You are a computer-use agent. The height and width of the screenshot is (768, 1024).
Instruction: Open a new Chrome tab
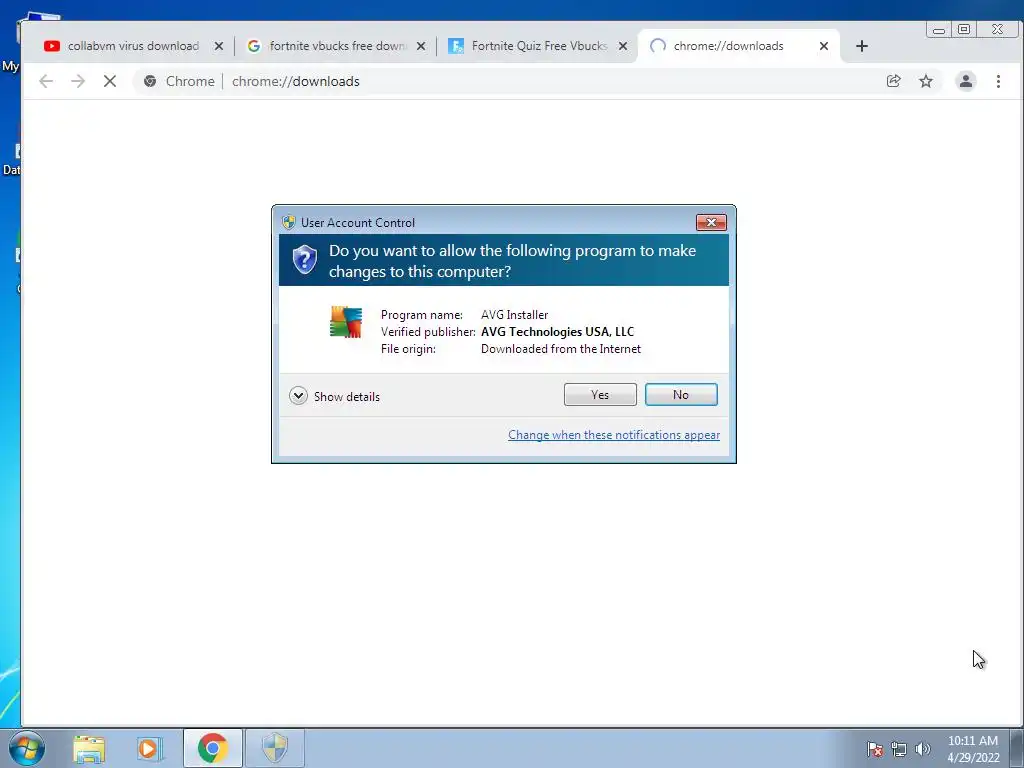(861, 46)
